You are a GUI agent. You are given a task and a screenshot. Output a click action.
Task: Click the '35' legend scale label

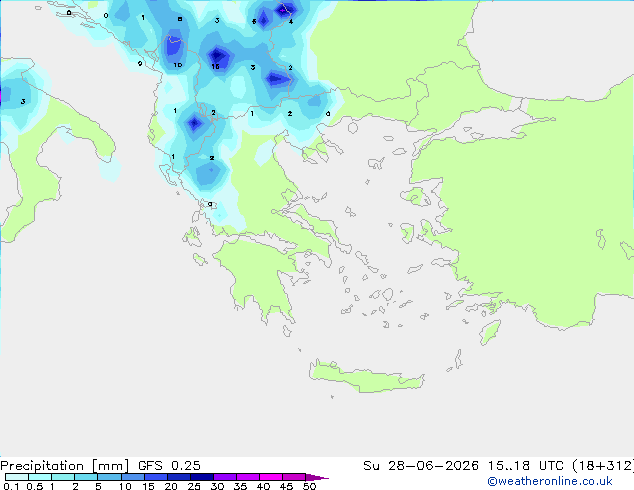[x=240, y=486]
